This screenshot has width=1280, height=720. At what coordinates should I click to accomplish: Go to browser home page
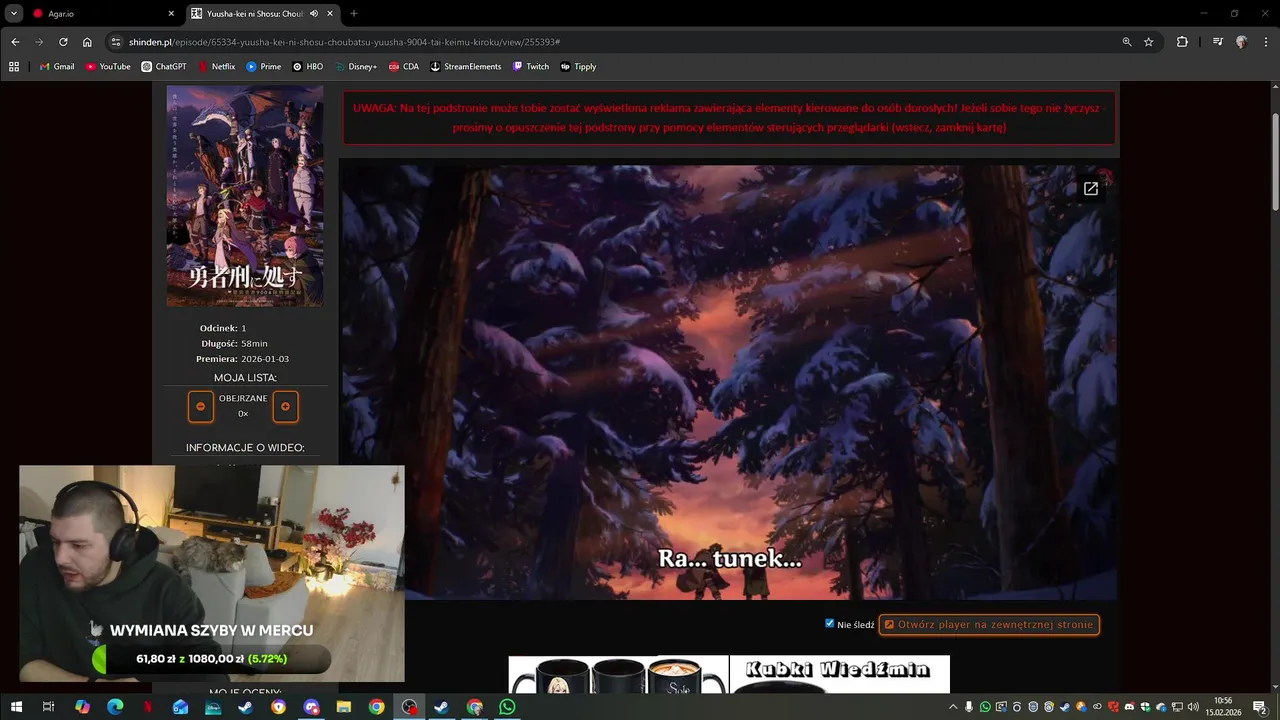tap(87, 42)
